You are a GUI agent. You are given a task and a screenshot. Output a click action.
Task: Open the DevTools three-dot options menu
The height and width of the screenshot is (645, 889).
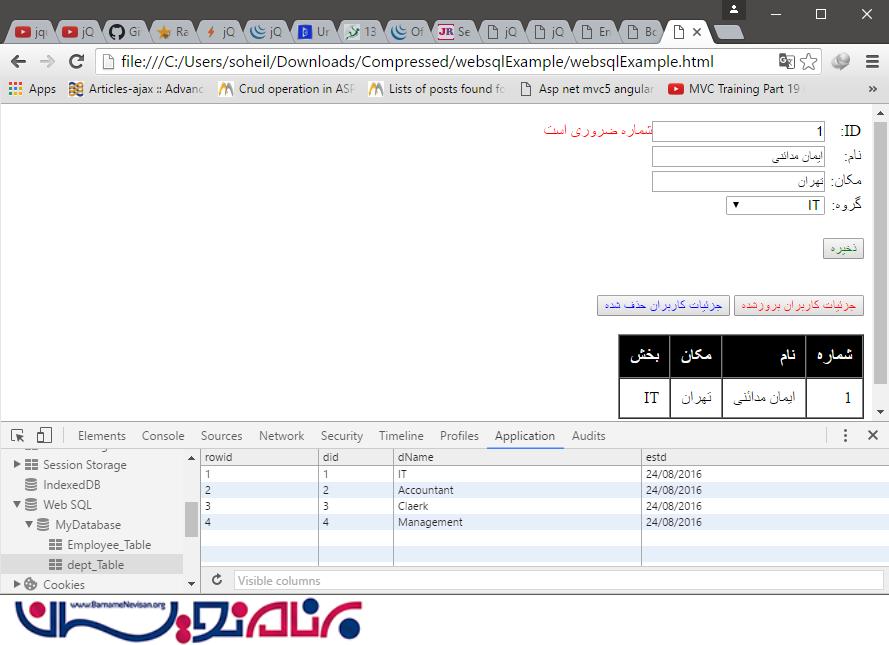[x=845, y=435]
